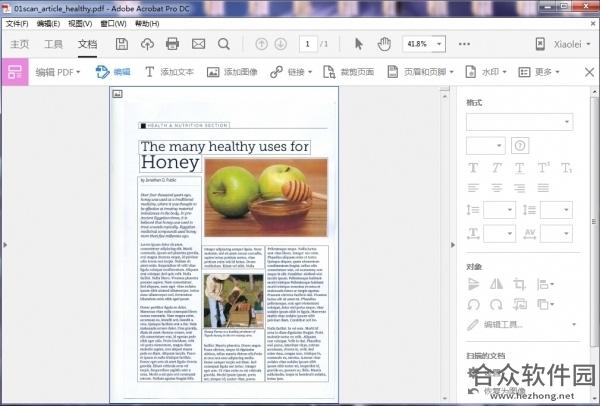The width and height of the screenshot is (600, 406).
Task: Click the Save file floppy icon
Action: pyautogui.click(x=122, y=44)
